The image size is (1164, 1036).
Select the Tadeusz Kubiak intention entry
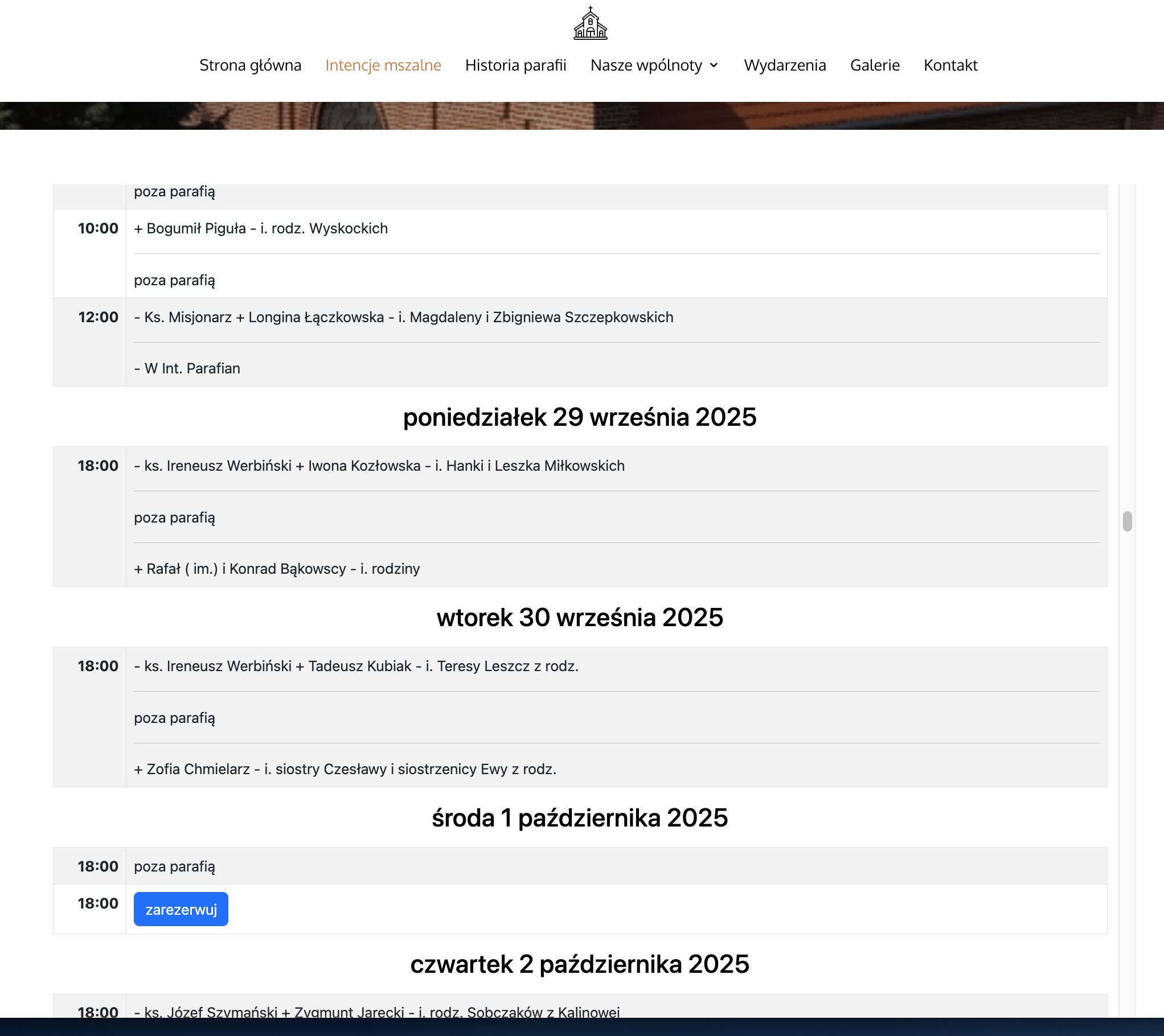point(356,667)
